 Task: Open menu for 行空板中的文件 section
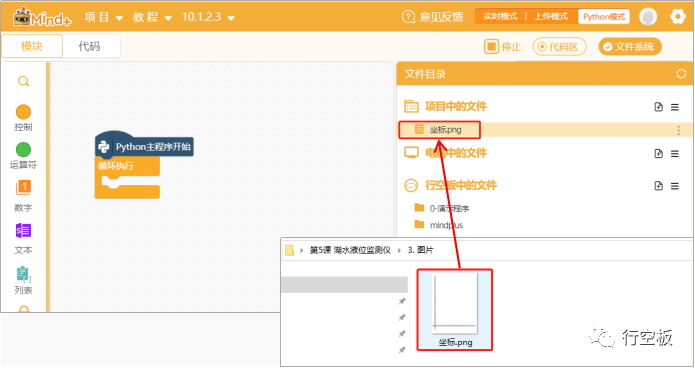[675, 186]
